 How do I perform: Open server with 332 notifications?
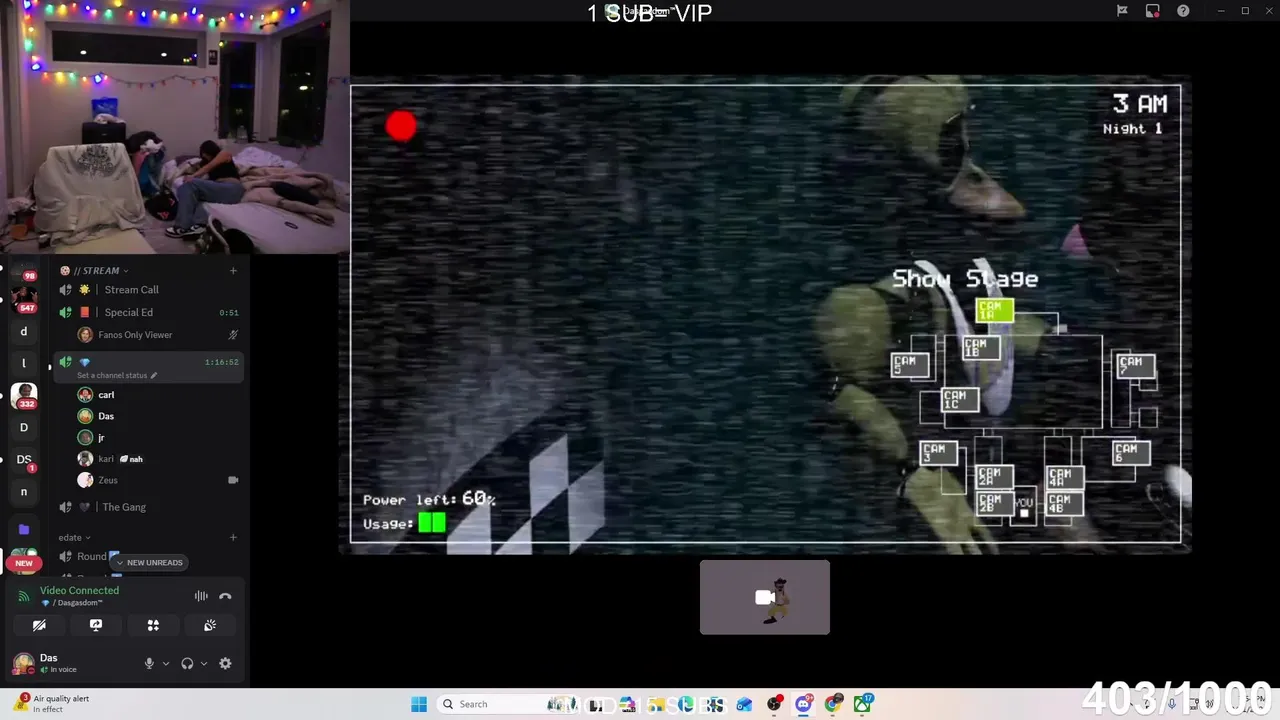coord(24,395)
